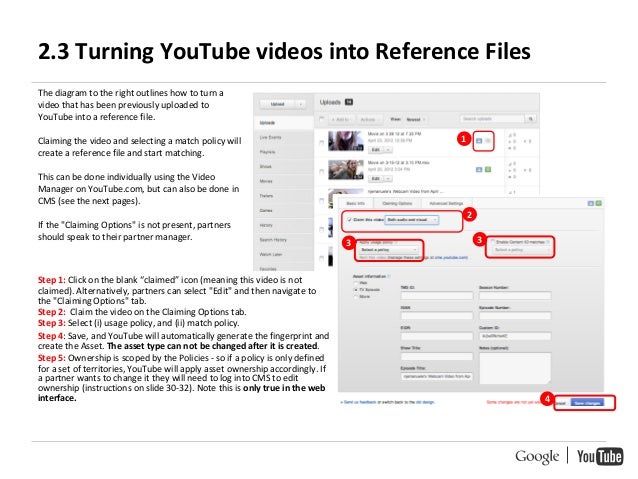Click the Episode Number input field
The height and width of the screenshot is (479, 638).
tap(515, 316)
